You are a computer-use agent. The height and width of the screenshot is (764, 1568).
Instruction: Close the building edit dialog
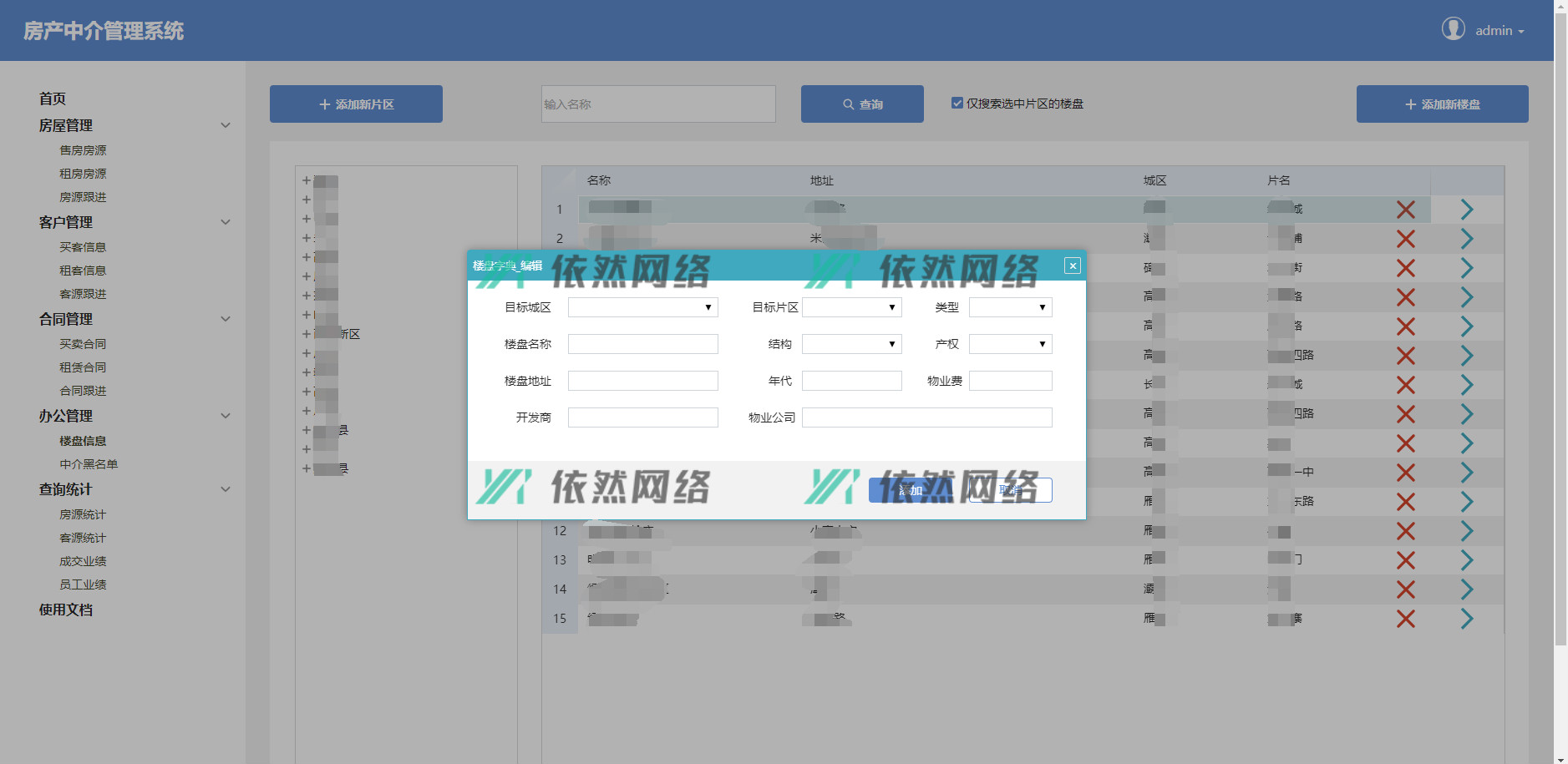click(1073, 266)
